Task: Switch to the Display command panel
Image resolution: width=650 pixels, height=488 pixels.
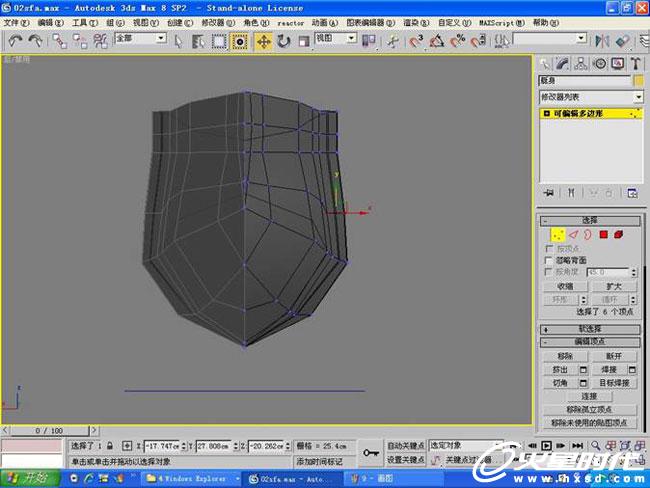Action: coord(618,64)
